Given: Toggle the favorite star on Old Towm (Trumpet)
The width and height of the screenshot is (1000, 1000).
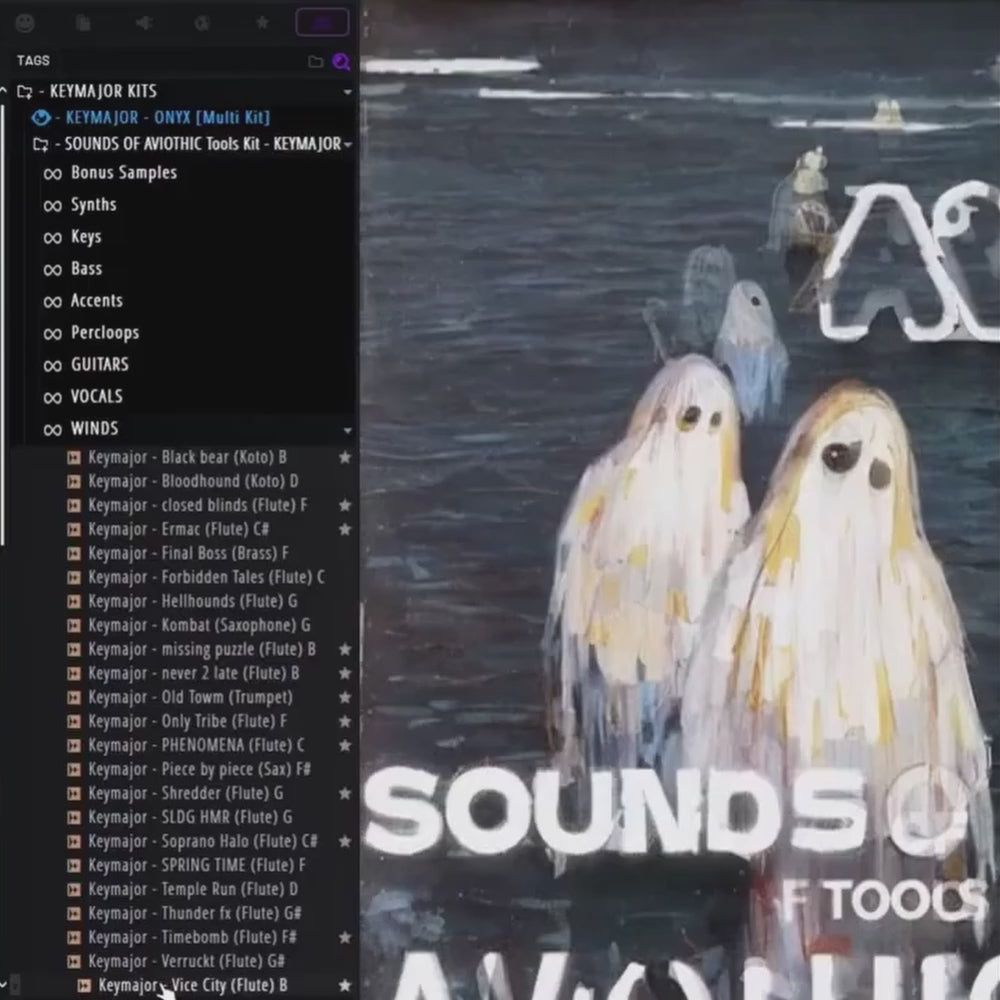Looking at the screenshot, I should (345, 697).
